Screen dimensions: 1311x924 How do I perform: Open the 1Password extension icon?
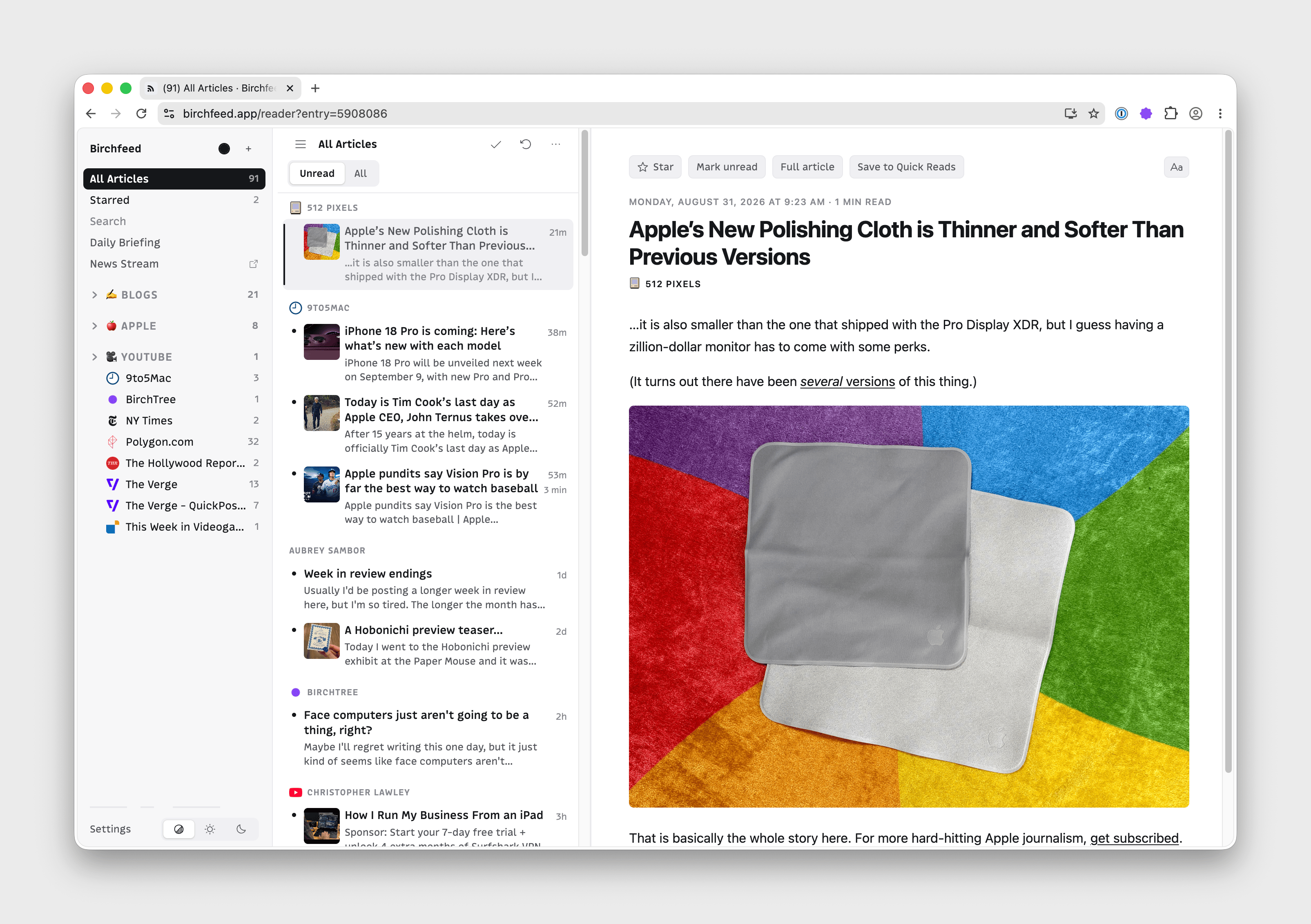point(1121,114)
